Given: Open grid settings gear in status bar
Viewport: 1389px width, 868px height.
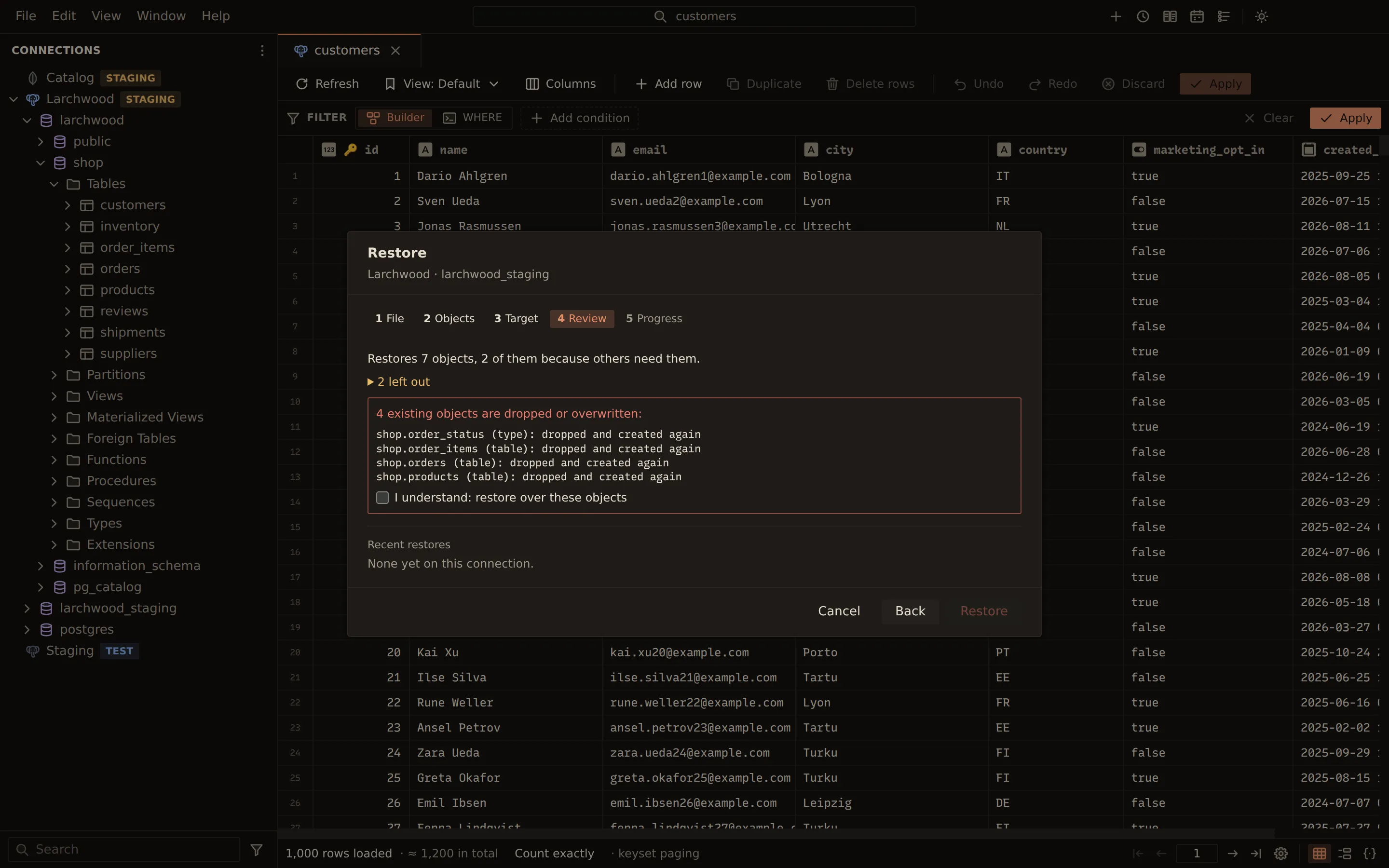Looking at the screenshot, I should pyautogui.click(x=1280, y=854).
